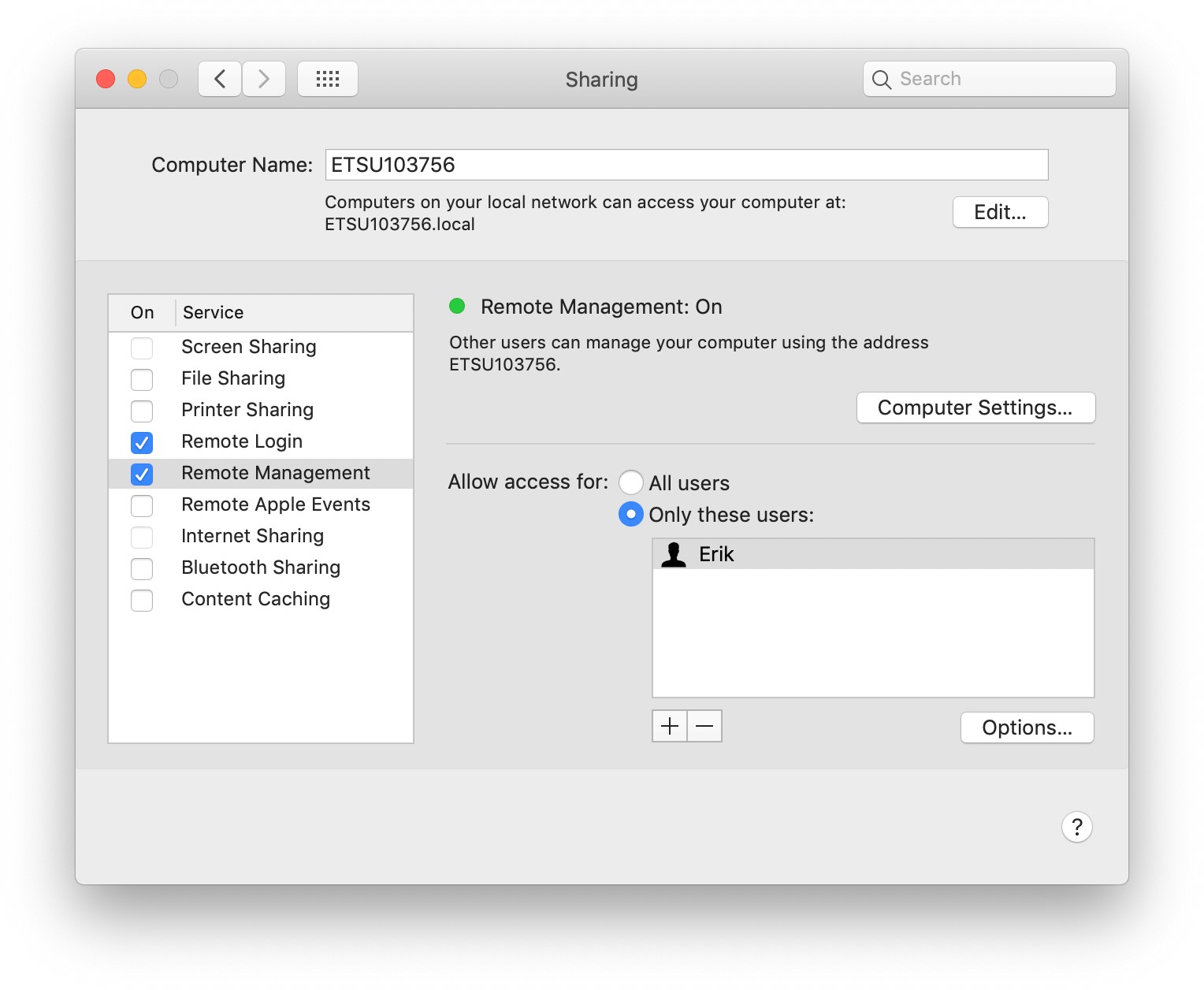Add a user with plus button
The width and height of the screenshot is (1204, 990).
pyautogui.click(x=670, y=726)
